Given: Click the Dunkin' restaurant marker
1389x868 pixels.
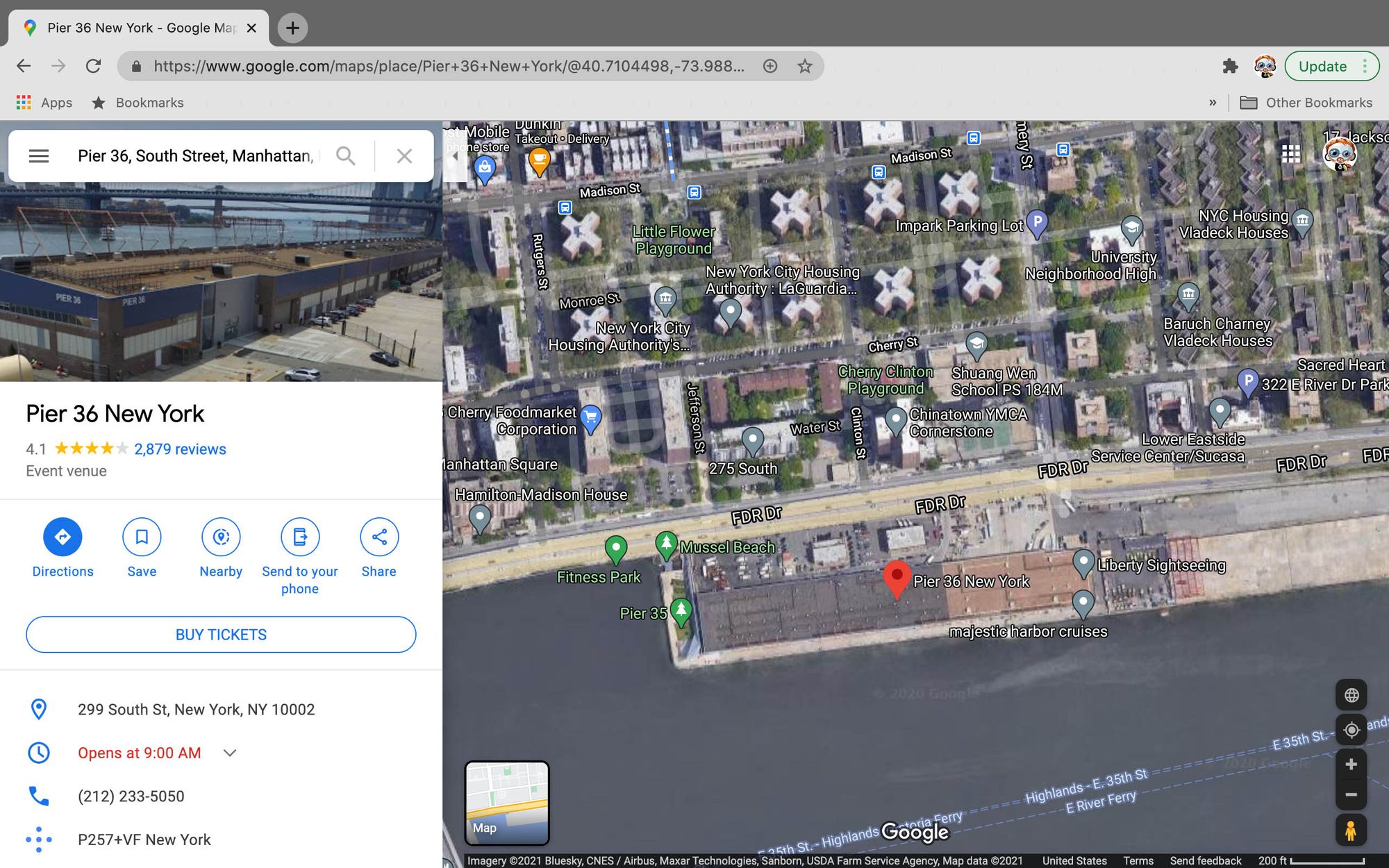Looking at the screenshot, I should click(539, 162).
